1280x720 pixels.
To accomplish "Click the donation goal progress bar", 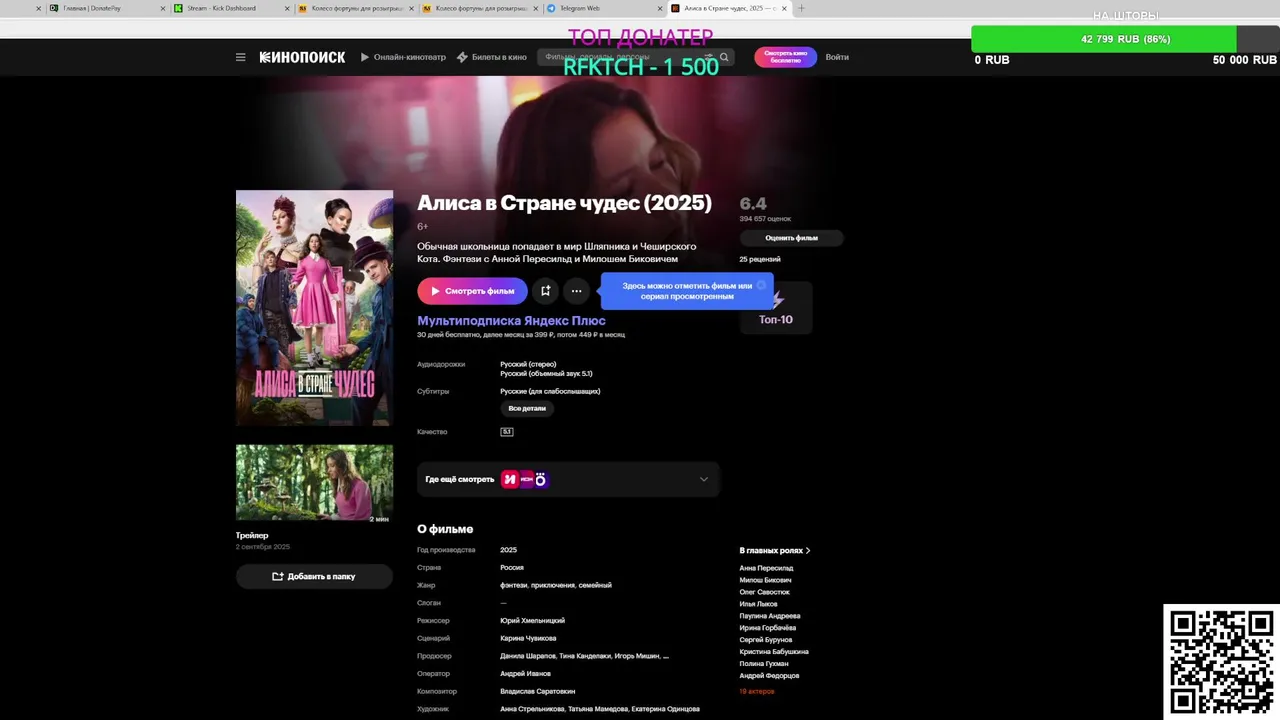I will click(1125, 39).
